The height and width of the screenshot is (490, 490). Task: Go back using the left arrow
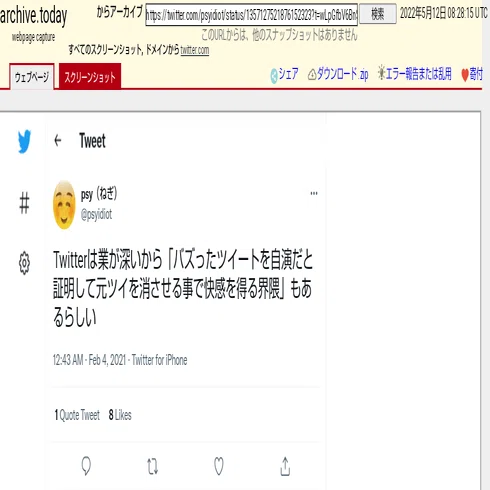58,141
